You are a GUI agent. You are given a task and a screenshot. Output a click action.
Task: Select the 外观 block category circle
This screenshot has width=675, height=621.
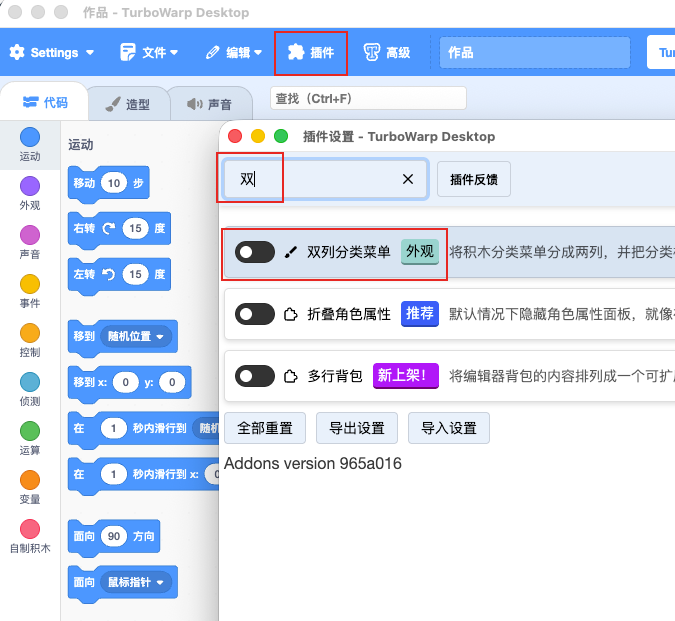(30, 186)
